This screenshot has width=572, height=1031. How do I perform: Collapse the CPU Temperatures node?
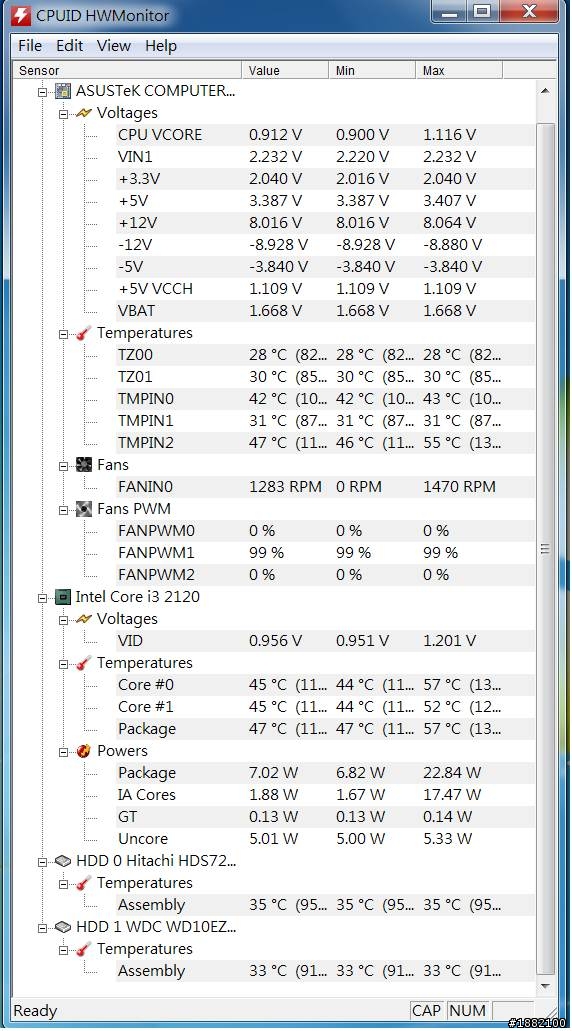click(x=64, y=663)
